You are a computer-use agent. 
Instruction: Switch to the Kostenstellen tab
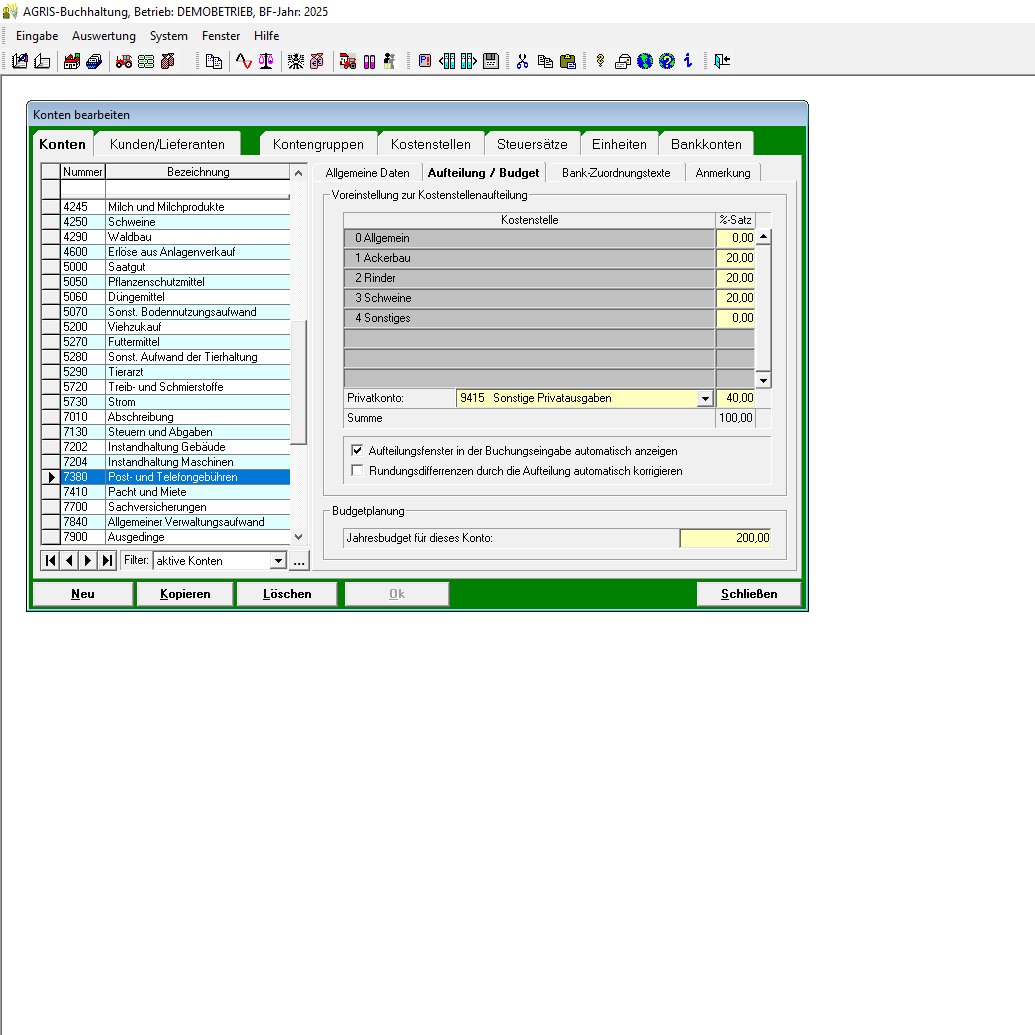430,144
